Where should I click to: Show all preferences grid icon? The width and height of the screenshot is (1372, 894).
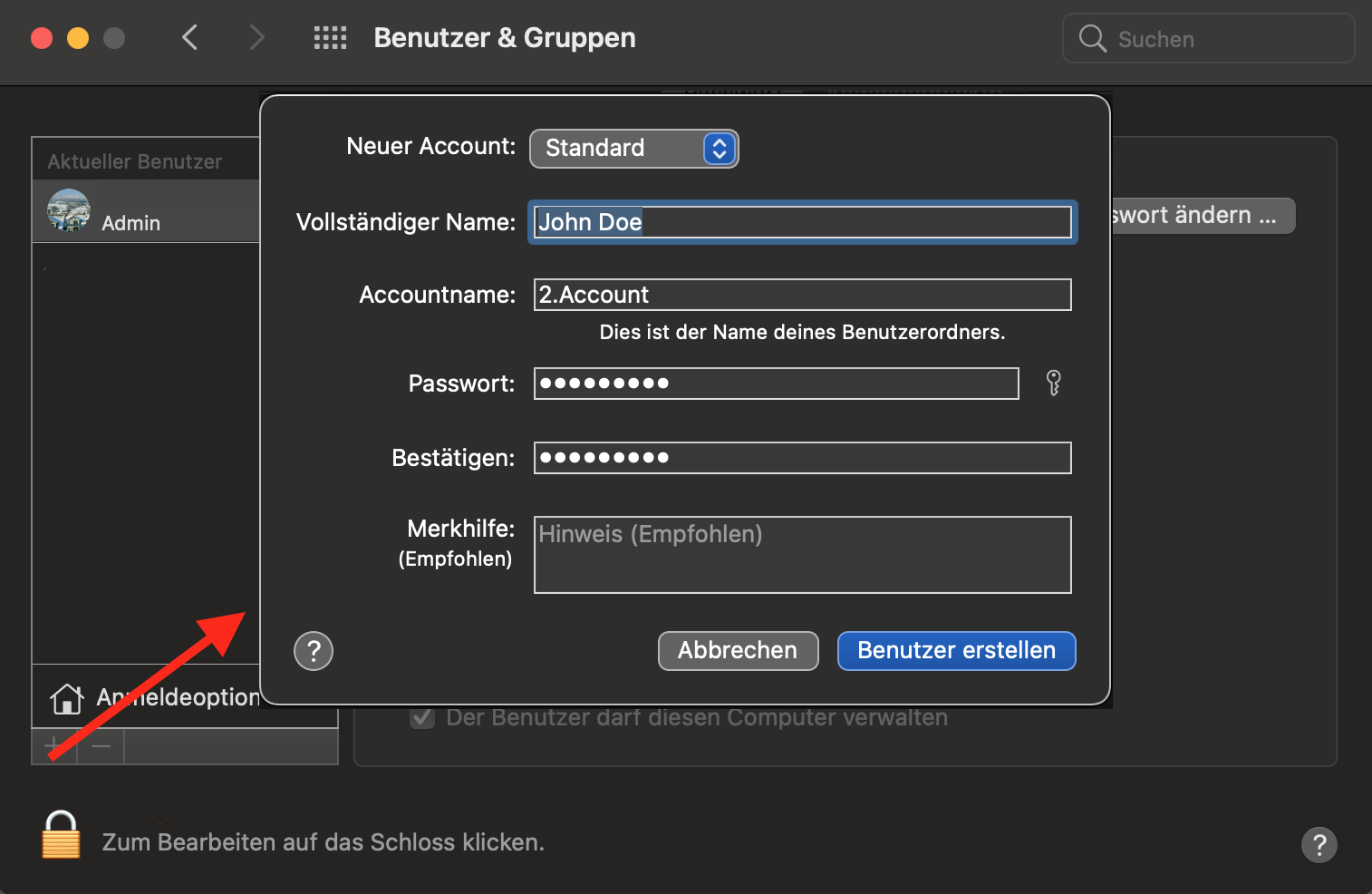pyautogui.click(x=330, y=38)
